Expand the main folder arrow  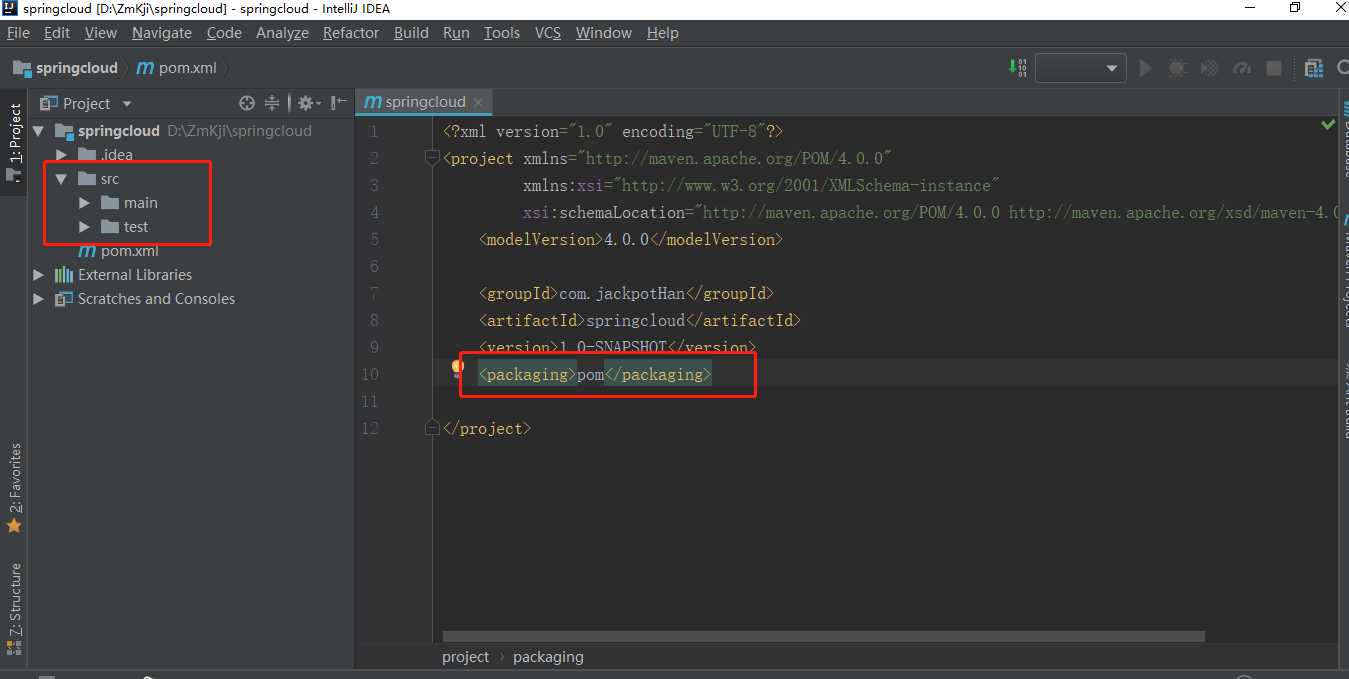[x=84, y=203]
